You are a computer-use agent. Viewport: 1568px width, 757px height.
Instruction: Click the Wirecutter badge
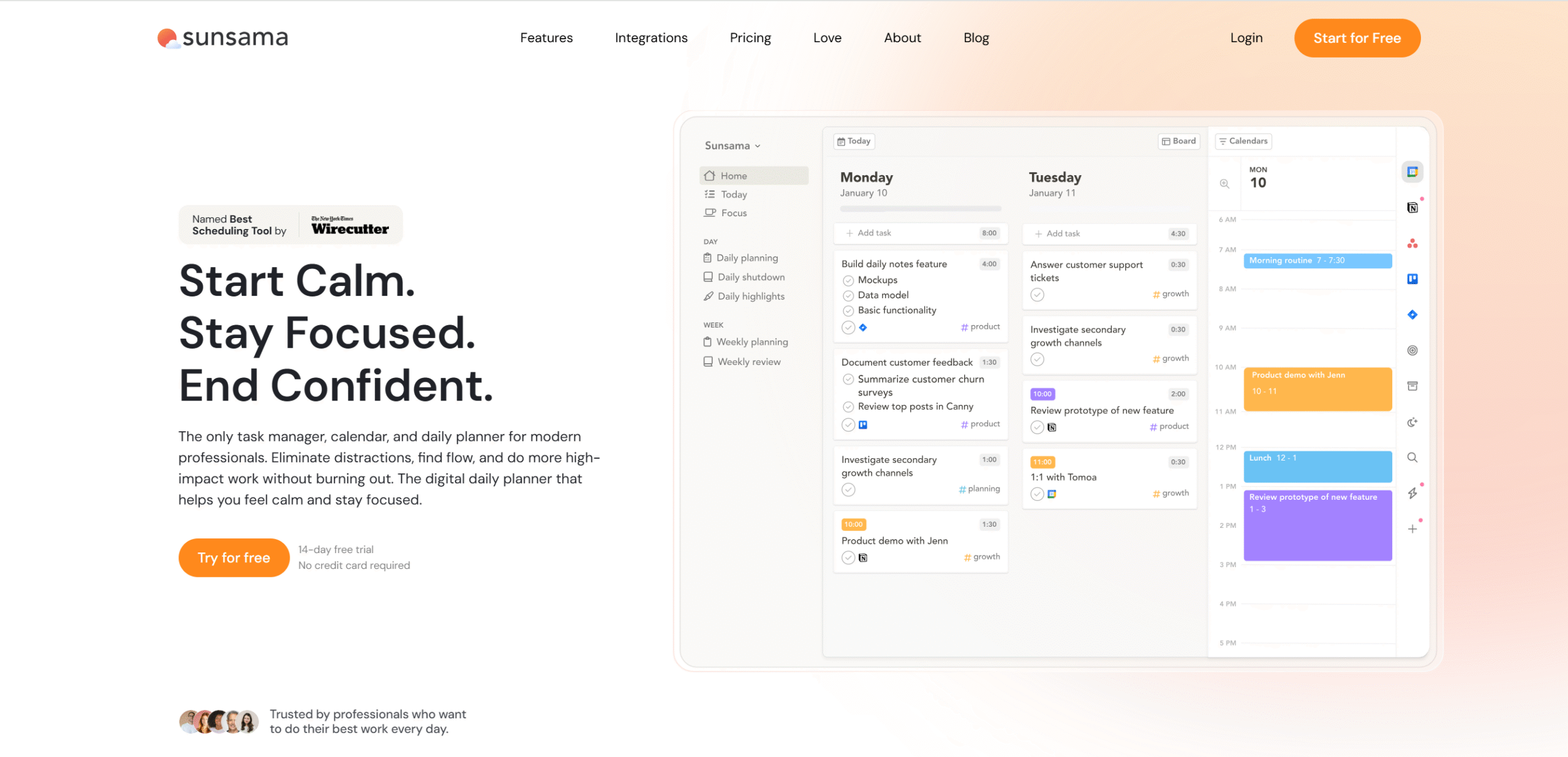pos(291,225)
